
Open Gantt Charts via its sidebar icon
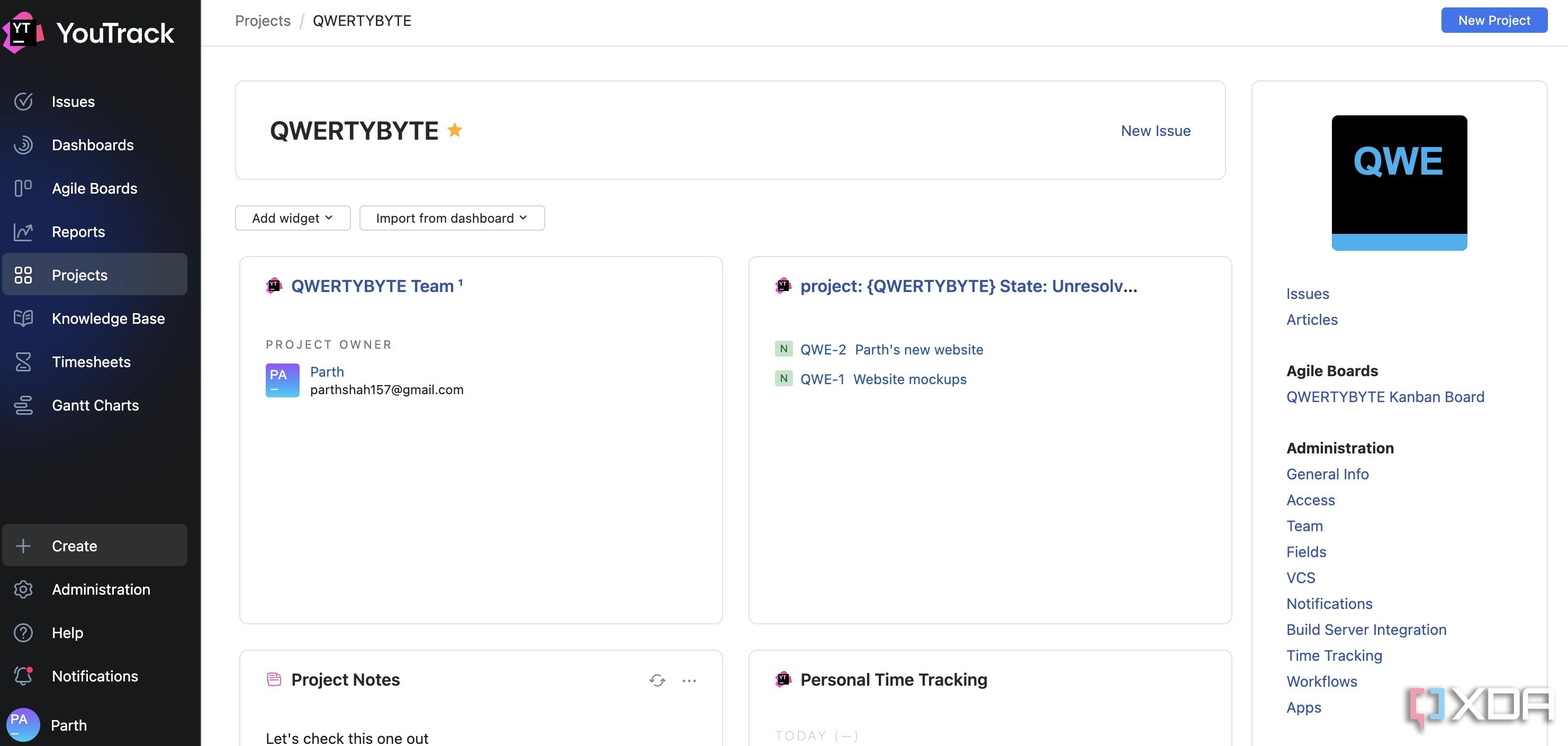(x=23, y=405)
